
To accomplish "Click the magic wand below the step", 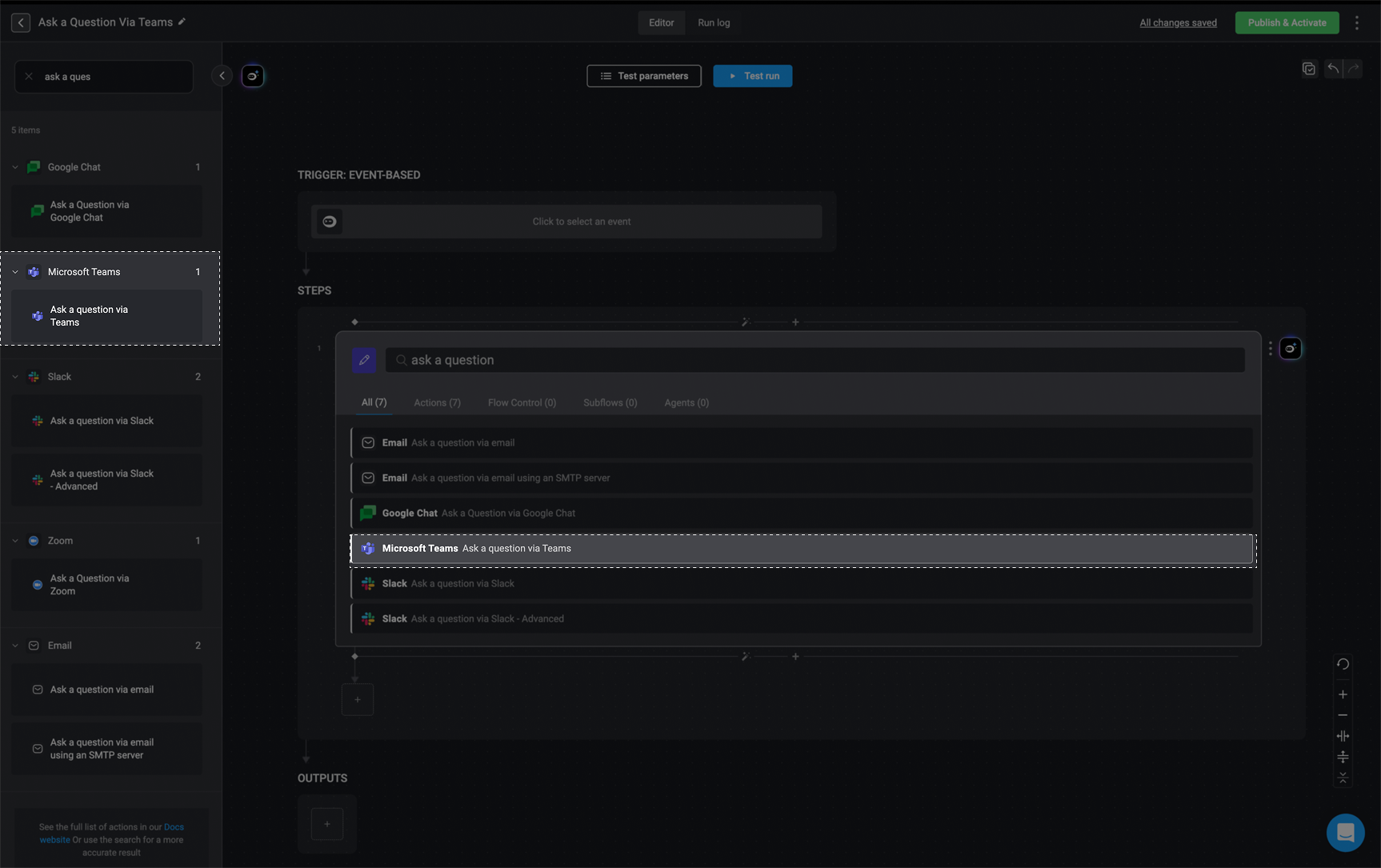I will tap(745, 657).
